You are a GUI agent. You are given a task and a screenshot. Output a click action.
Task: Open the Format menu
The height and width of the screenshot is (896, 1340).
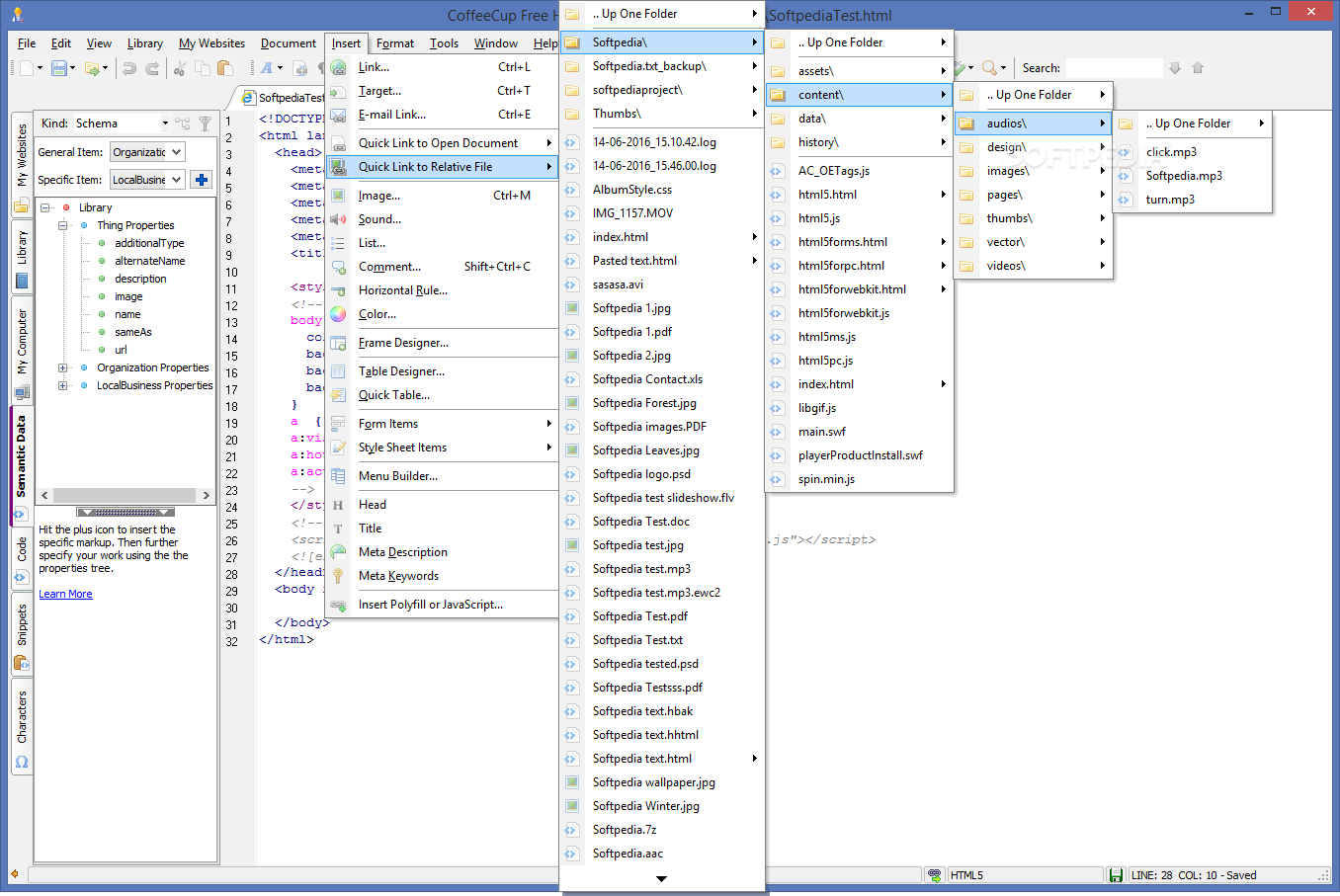coord(395,43)
